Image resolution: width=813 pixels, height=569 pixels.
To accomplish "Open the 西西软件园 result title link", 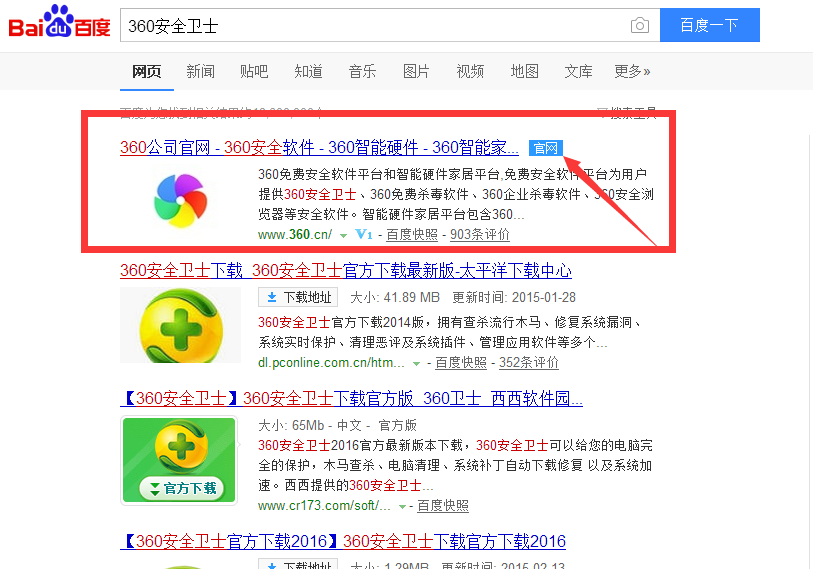I will pos(352,398).
